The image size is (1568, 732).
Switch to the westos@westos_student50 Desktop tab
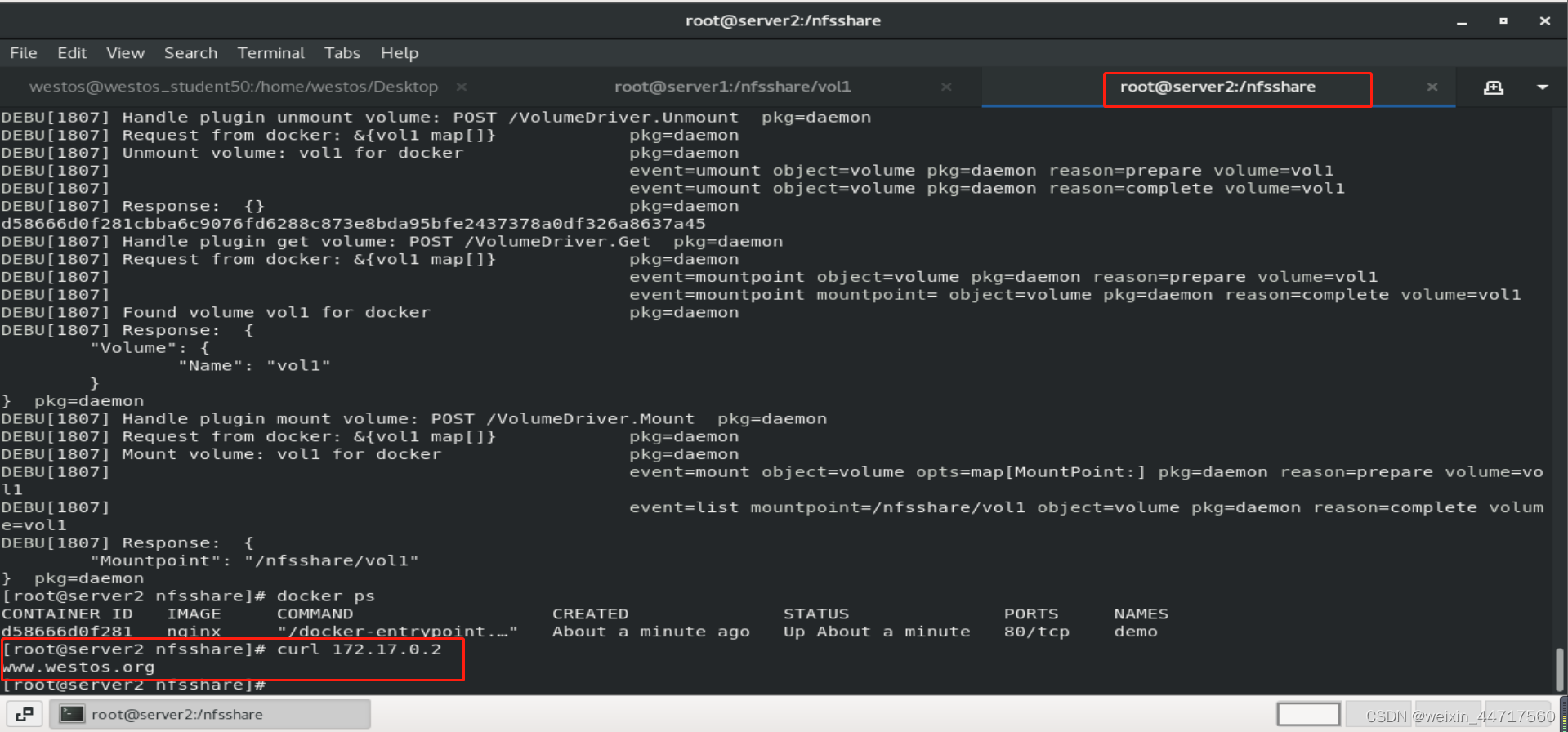pos(234,87)
